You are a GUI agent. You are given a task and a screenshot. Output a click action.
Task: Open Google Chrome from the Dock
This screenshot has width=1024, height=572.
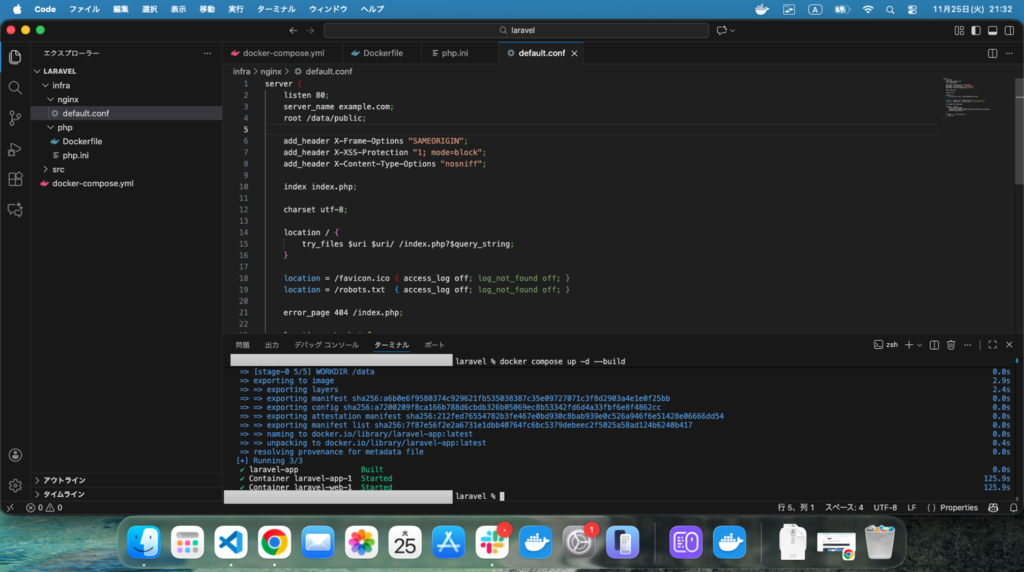pyautogui.click(x=274, y=542)
